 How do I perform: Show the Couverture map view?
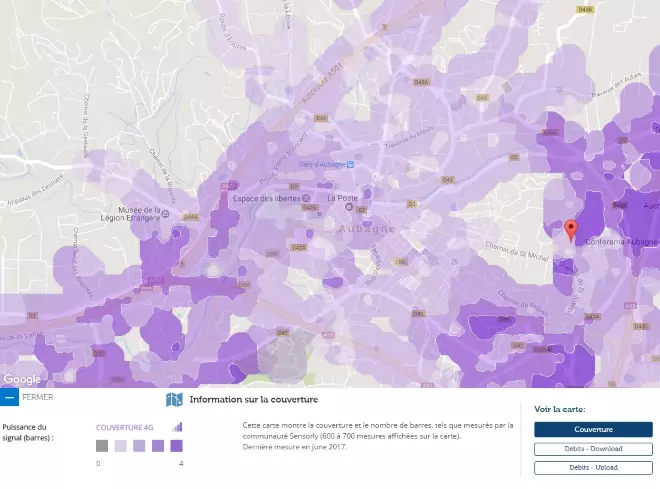(x=593, y=429)
